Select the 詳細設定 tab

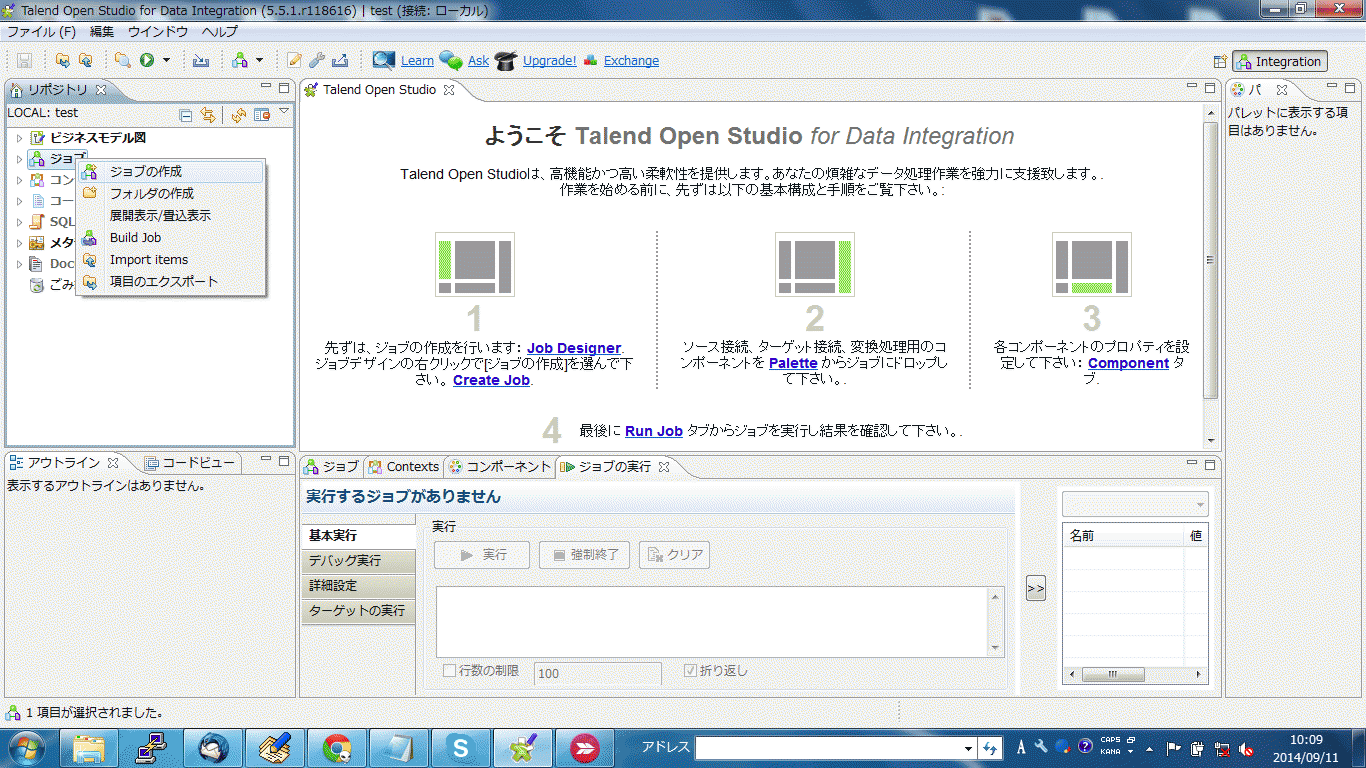click(358, 585)
